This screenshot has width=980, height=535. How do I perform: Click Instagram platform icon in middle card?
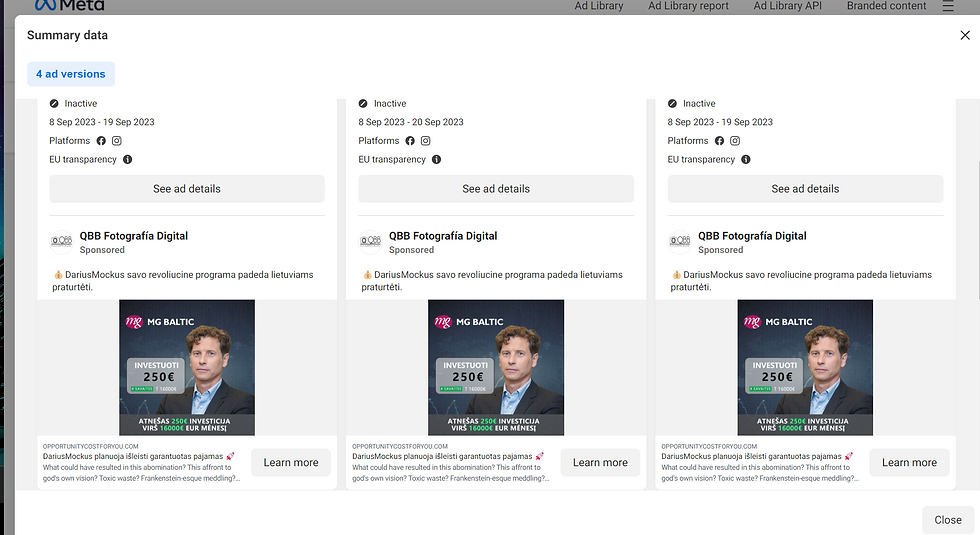[x=426, y=141]
